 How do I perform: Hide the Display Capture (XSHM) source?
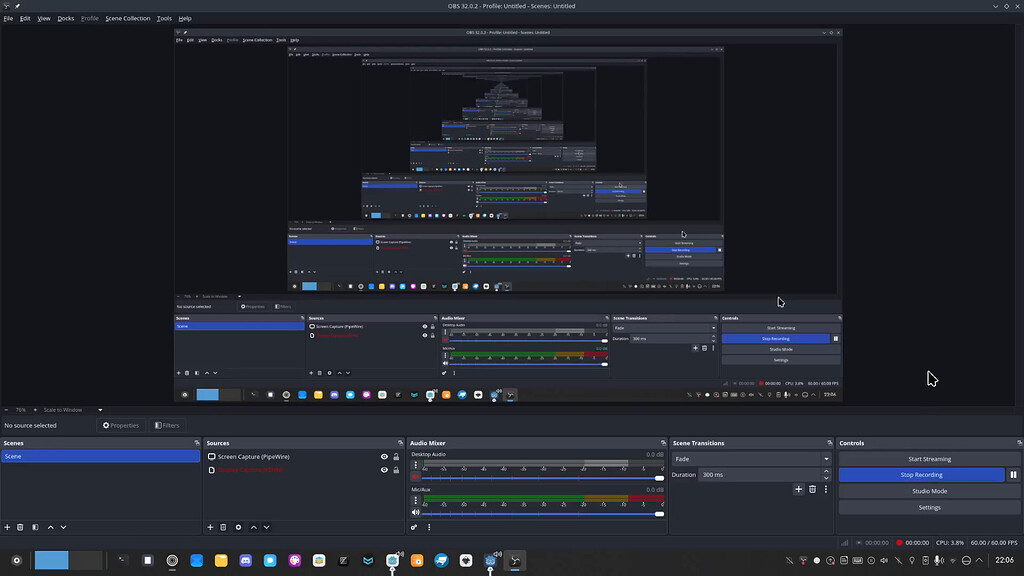coord(384,470)
